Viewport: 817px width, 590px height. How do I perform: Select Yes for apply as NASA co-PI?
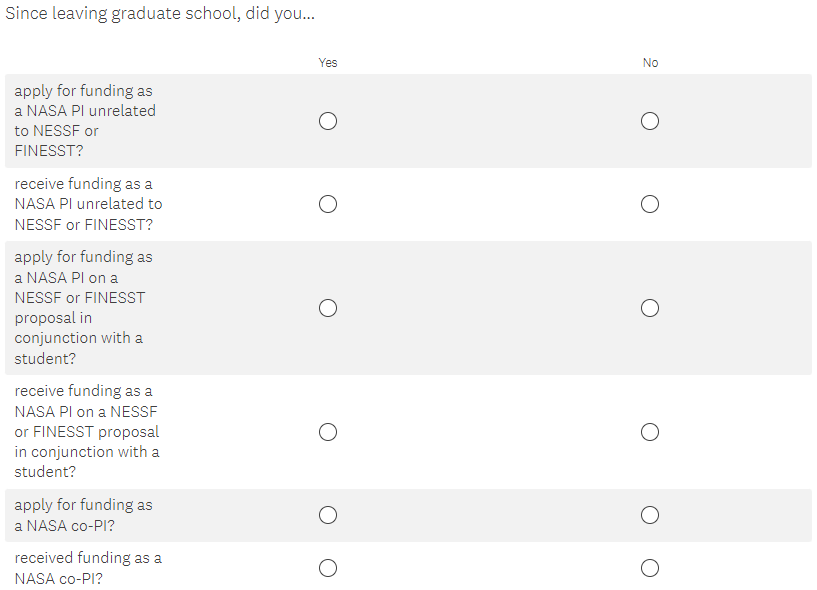click(328, 515)
